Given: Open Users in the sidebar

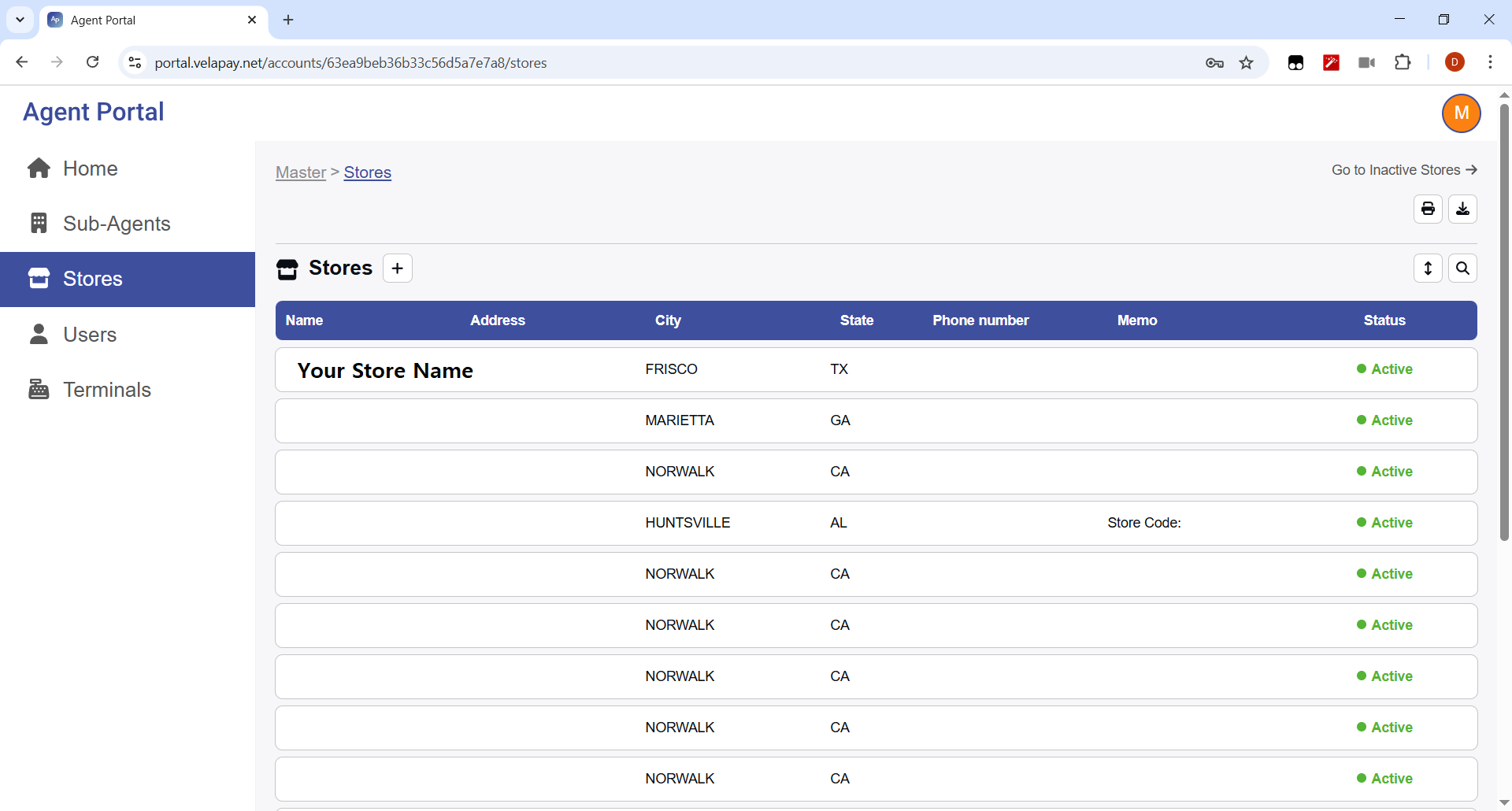Looking at the screenshot, I should [128, 335].
